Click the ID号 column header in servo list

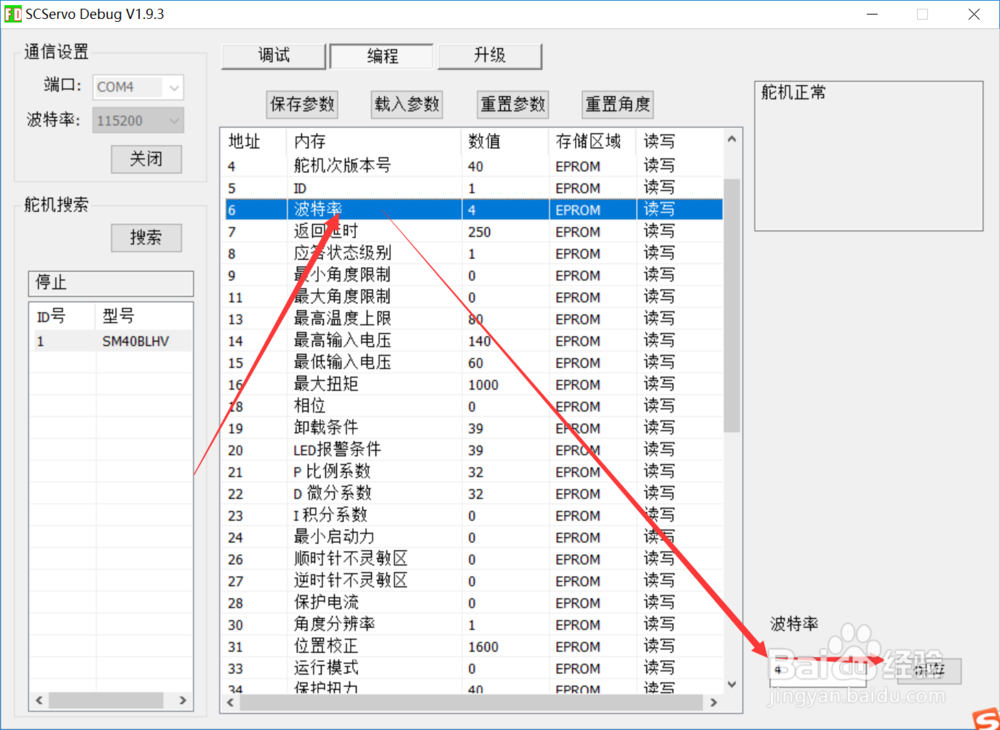(64, 316)
